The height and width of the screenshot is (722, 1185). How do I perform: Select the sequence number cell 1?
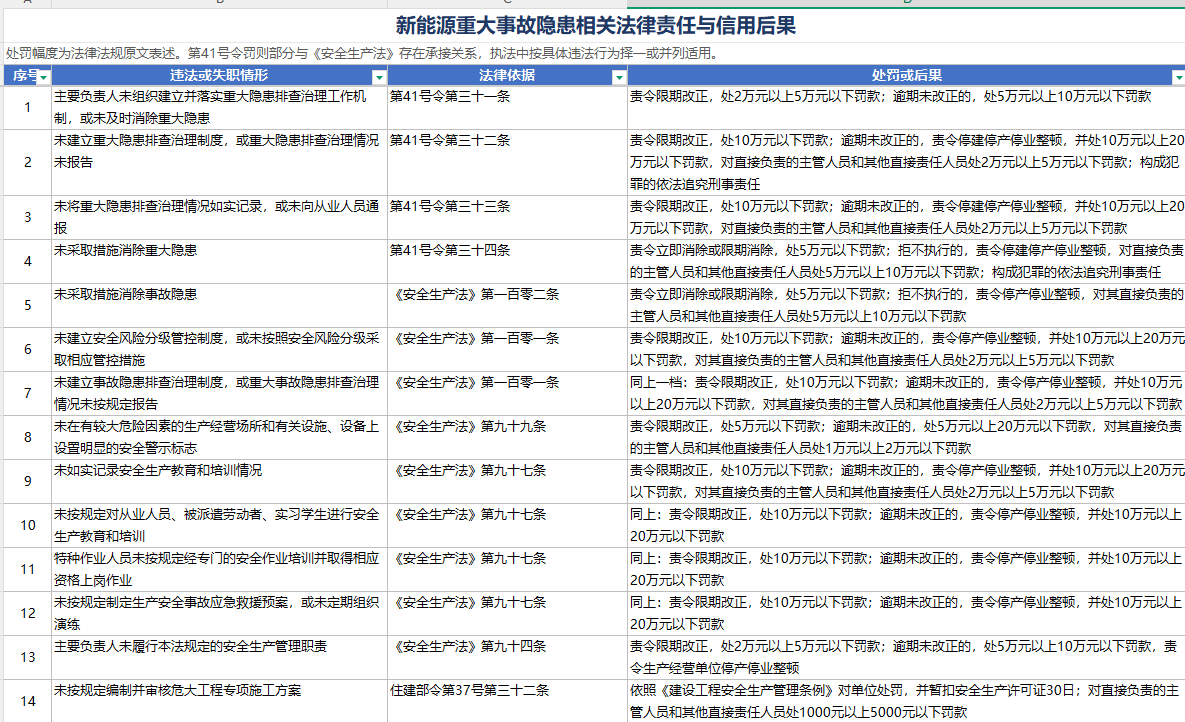(28, 107)
